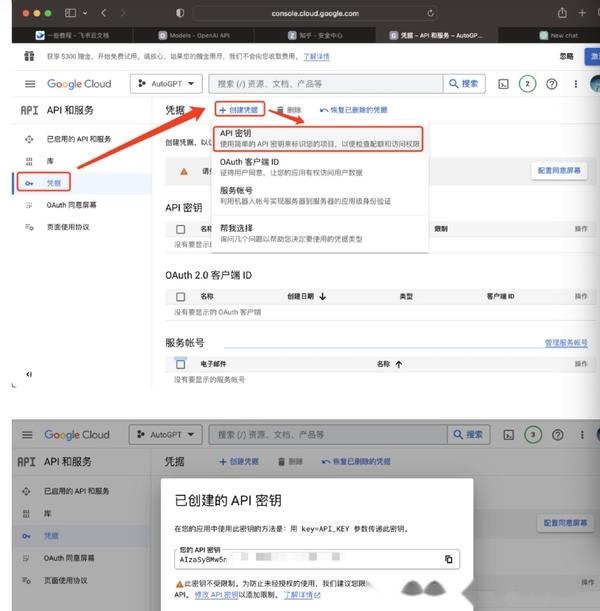Image resolution: width=600 pixels, height=611 pixels.
Task: Choose 帮我选择 from the create credentials menu
Action: coord(319,233)
